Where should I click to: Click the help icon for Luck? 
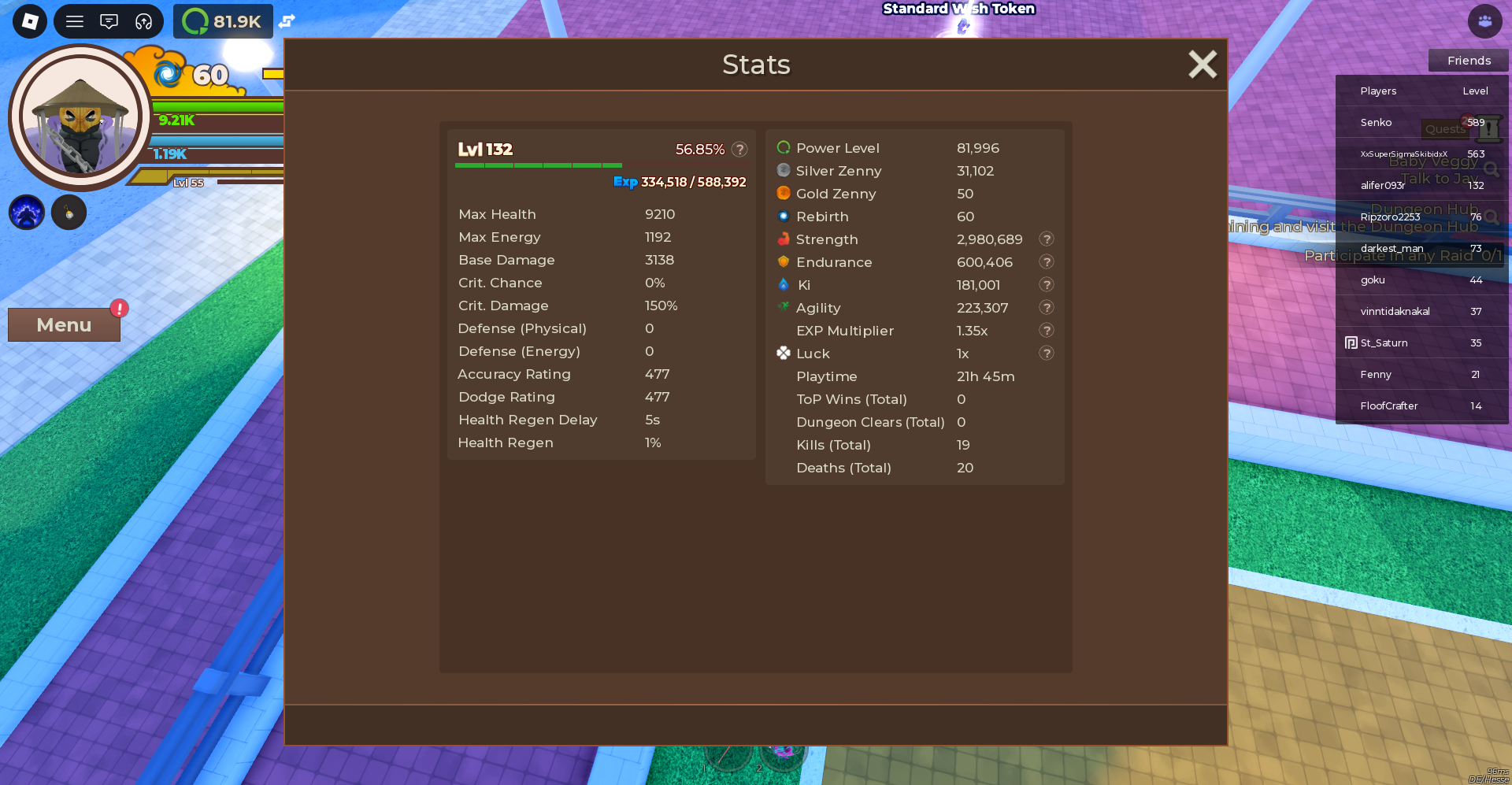1047,353
